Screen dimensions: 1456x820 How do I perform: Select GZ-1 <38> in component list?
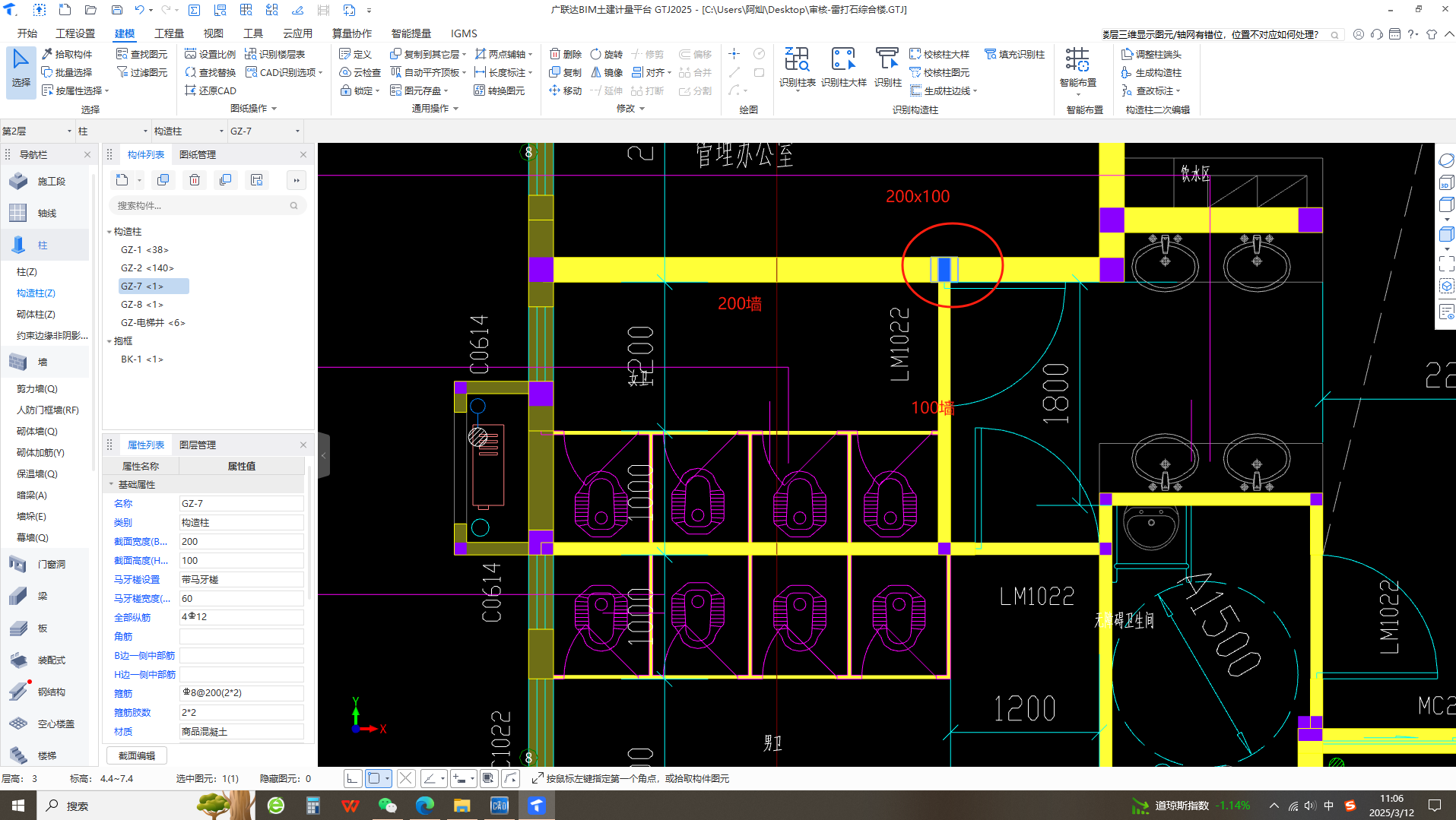tap(144, 249)
